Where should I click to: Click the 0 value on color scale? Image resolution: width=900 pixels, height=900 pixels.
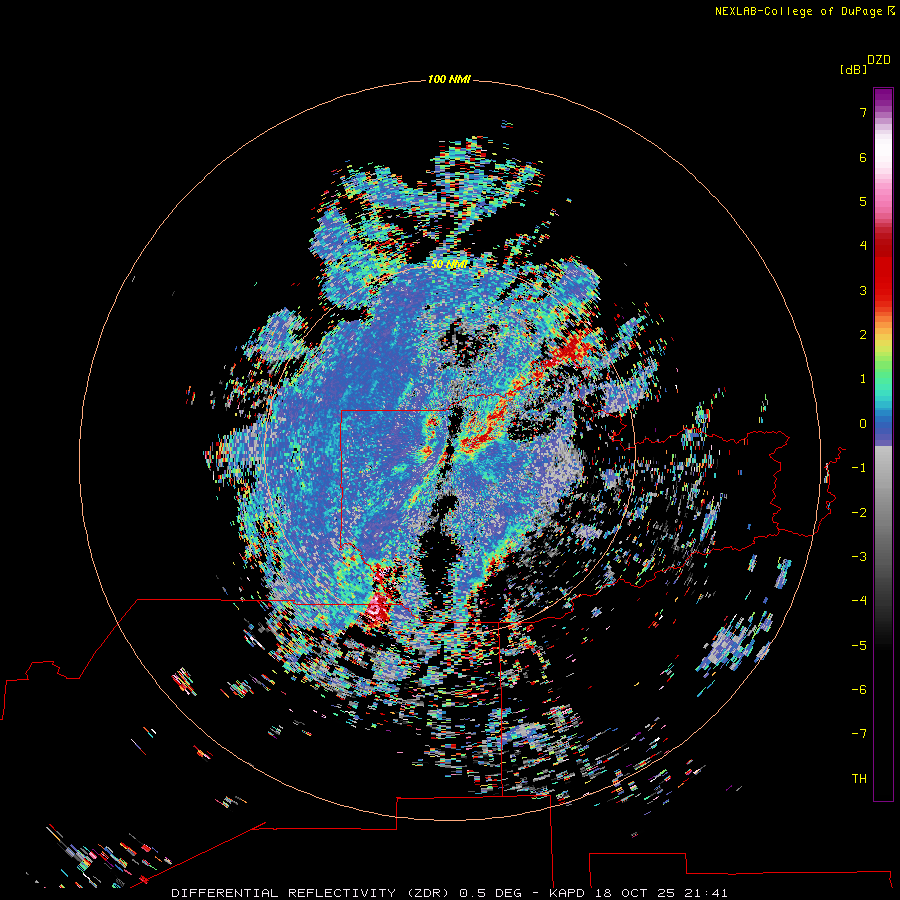coord(863,424)
